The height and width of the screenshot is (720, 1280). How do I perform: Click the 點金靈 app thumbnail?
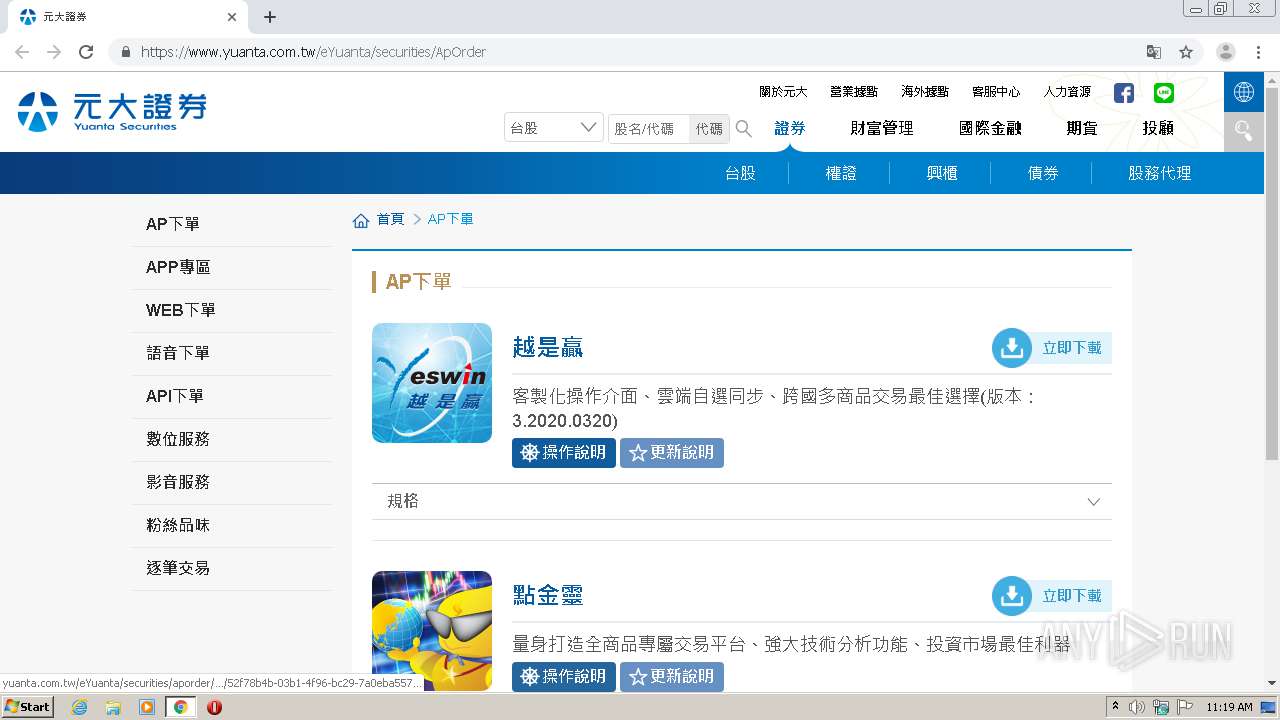(x=432, y=630)
